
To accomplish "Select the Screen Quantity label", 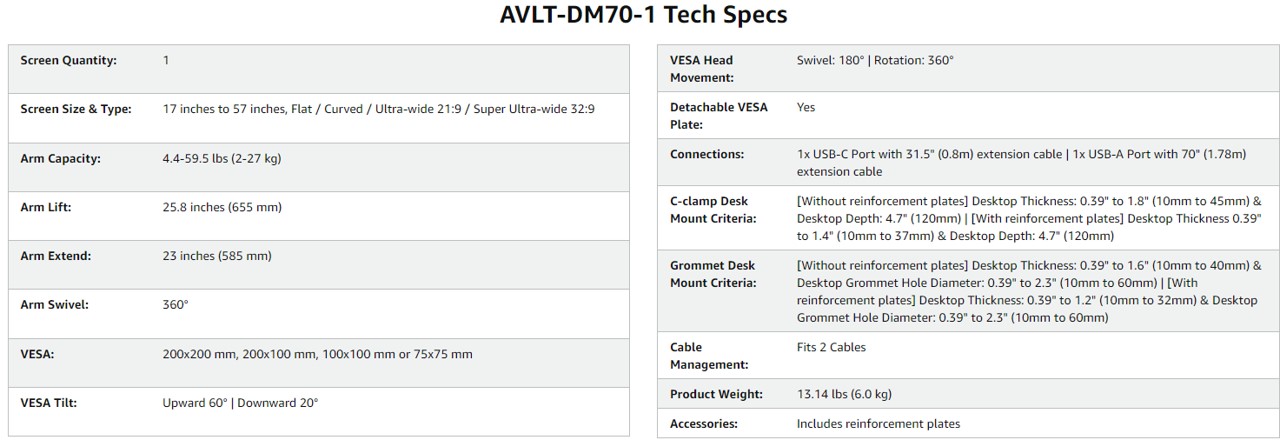I will 68,60.
